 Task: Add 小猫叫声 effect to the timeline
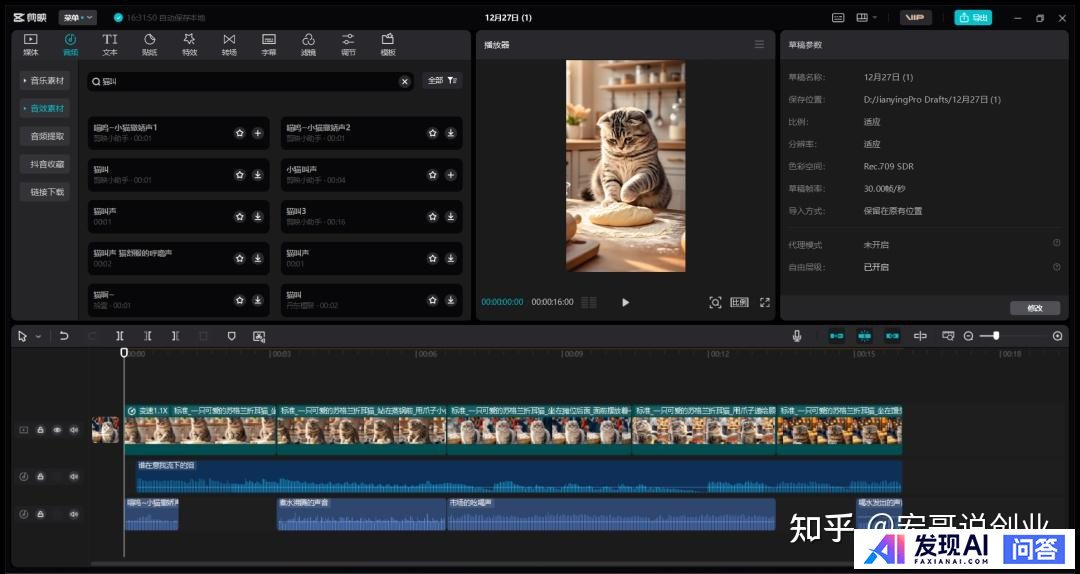pyautogui.click(x=450, y=175)
